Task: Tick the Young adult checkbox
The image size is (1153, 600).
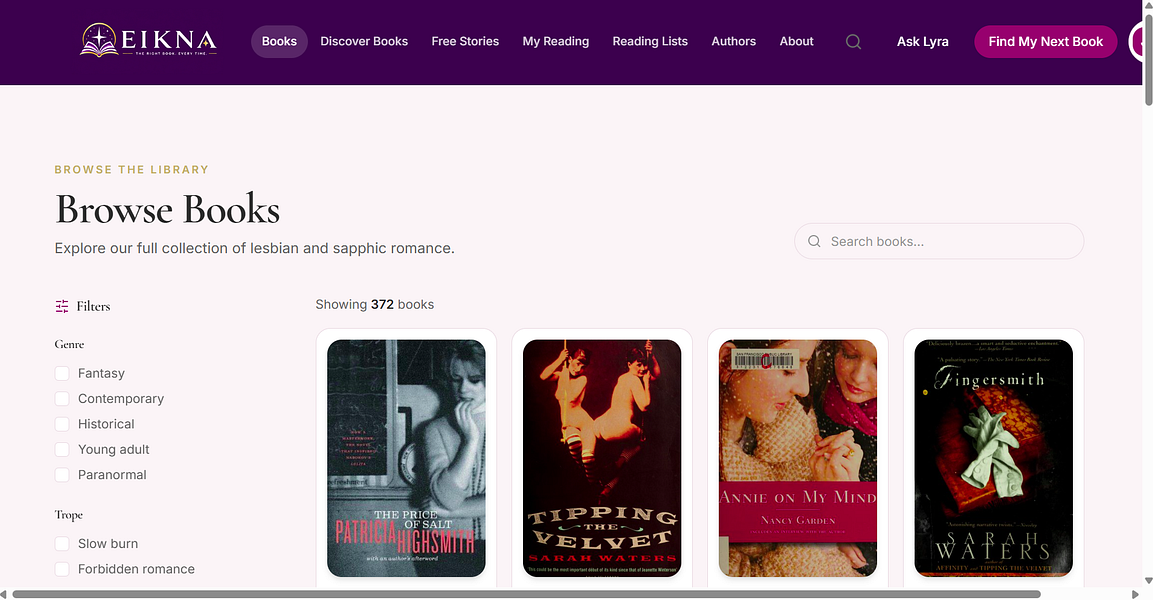Action: pos(62,449)
